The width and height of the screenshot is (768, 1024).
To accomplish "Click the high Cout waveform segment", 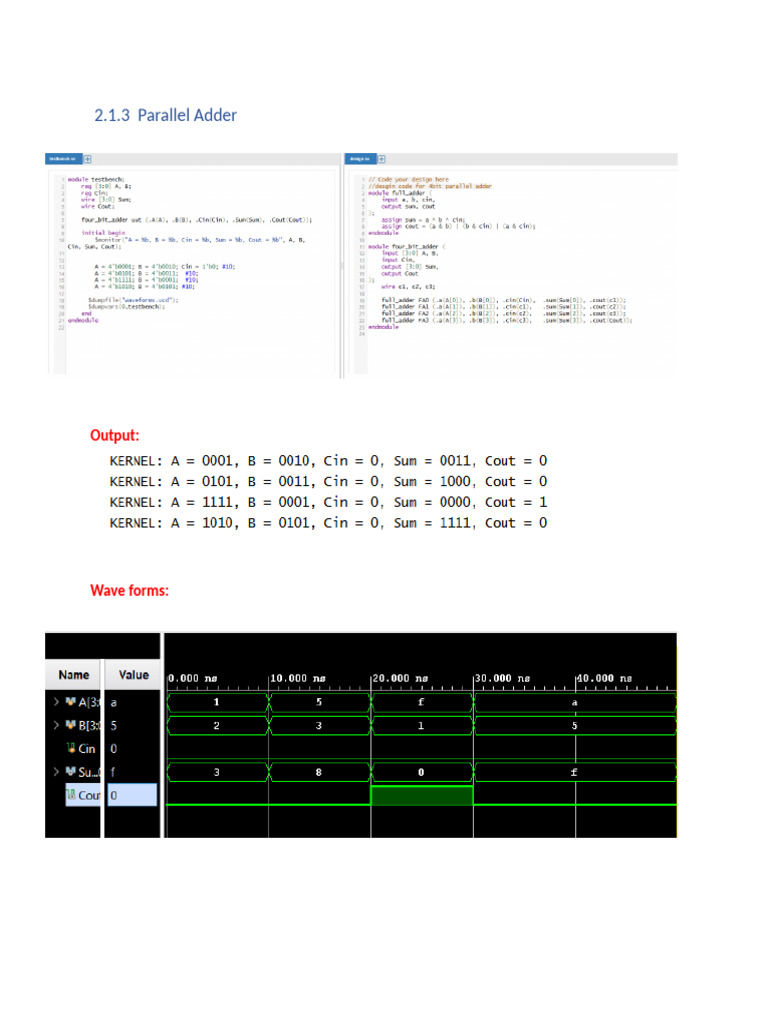I will [x=421, y=795].
